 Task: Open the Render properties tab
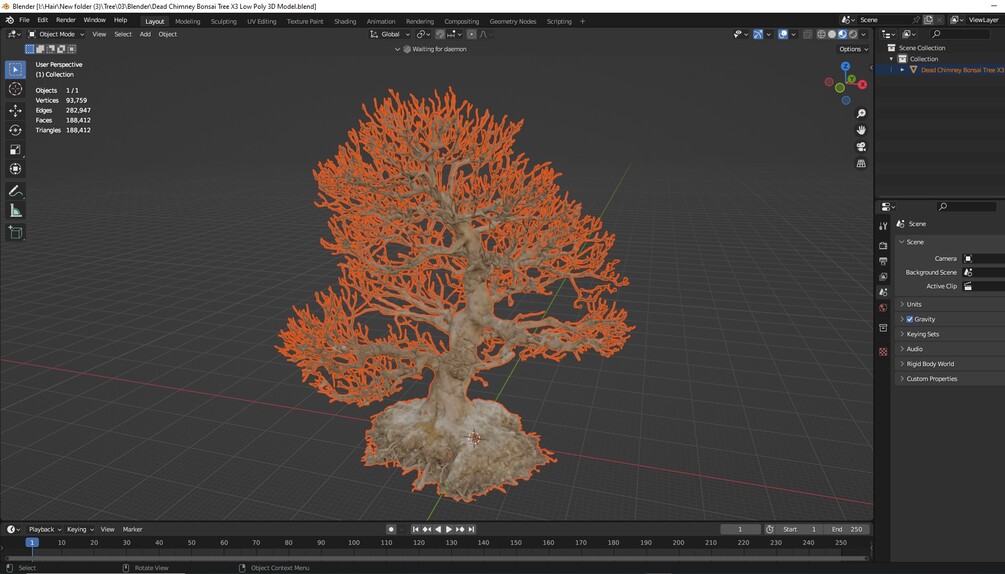pos(883,245)
